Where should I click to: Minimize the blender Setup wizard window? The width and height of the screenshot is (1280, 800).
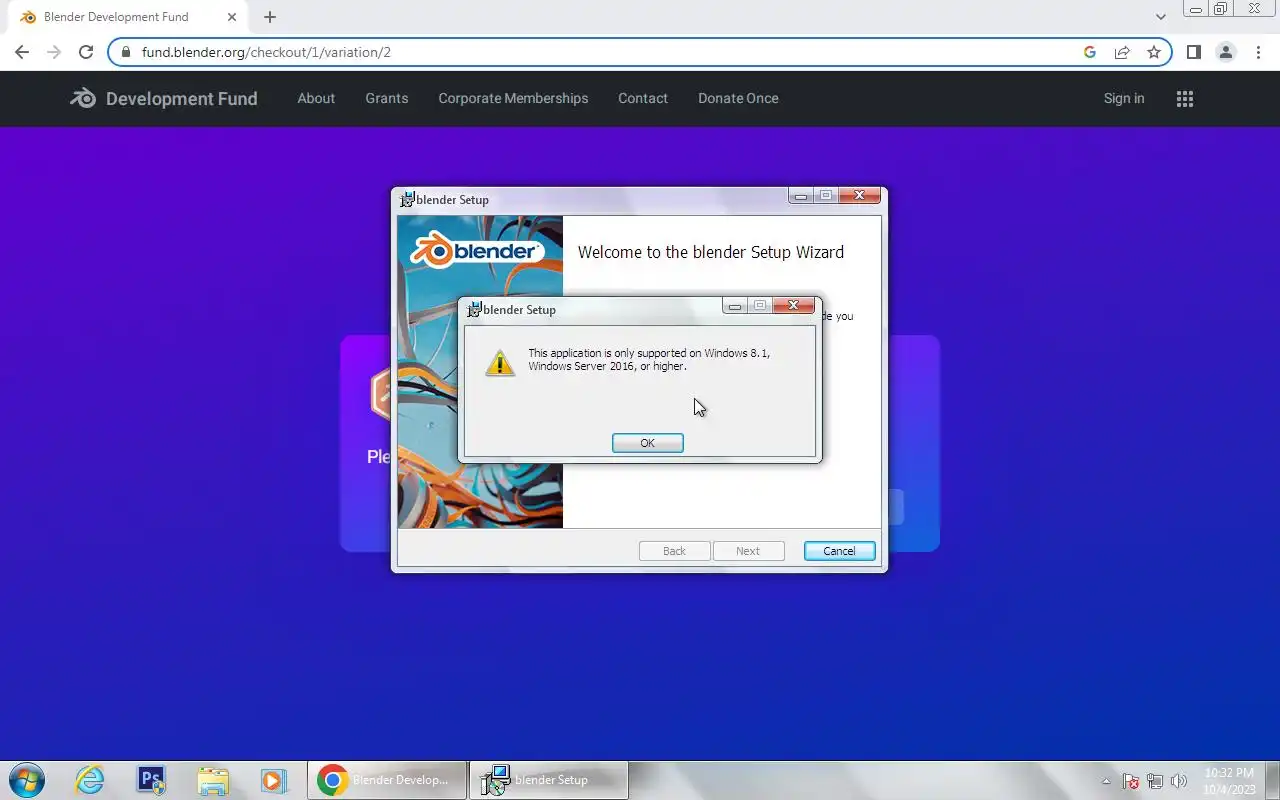tap(801, 195)
